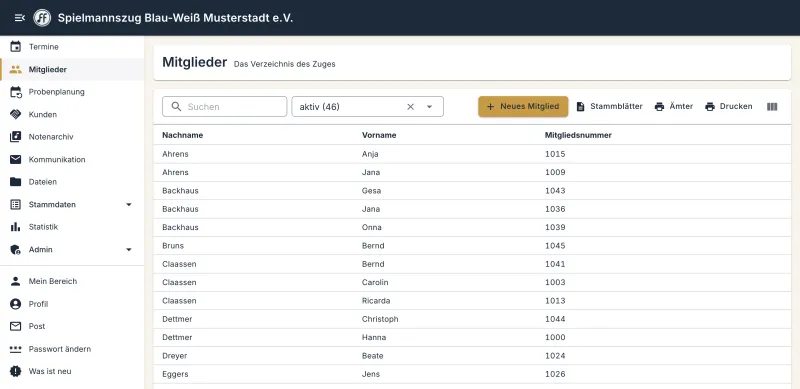Click the Passwort ändern dots icon
The width and height of the screenshot is (800, 389).
[16, 349]
